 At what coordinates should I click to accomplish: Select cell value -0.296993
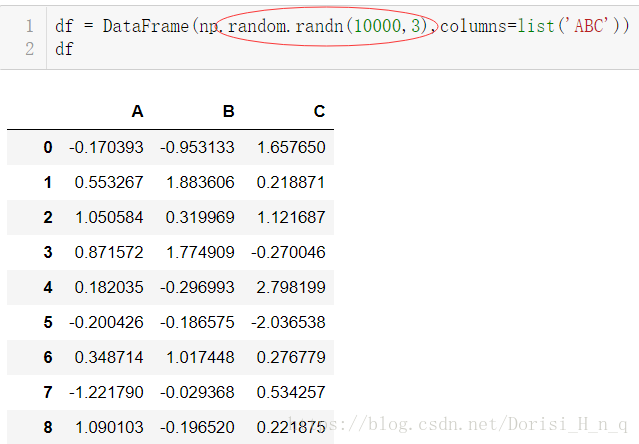[197, 287]
